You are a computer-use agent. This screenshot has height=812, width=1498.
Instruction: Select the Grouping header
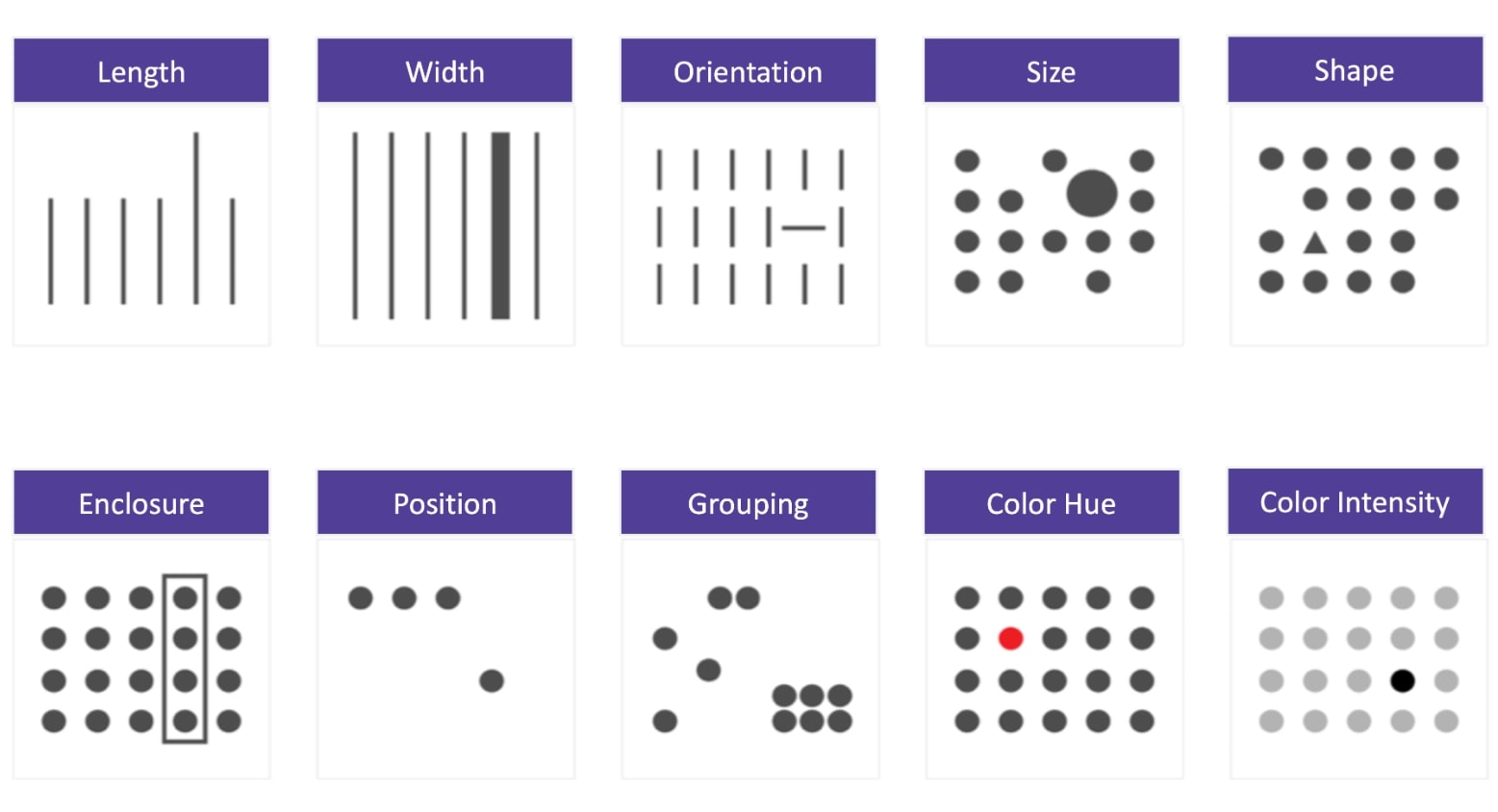pyautogui.click(x=749, y=502)
